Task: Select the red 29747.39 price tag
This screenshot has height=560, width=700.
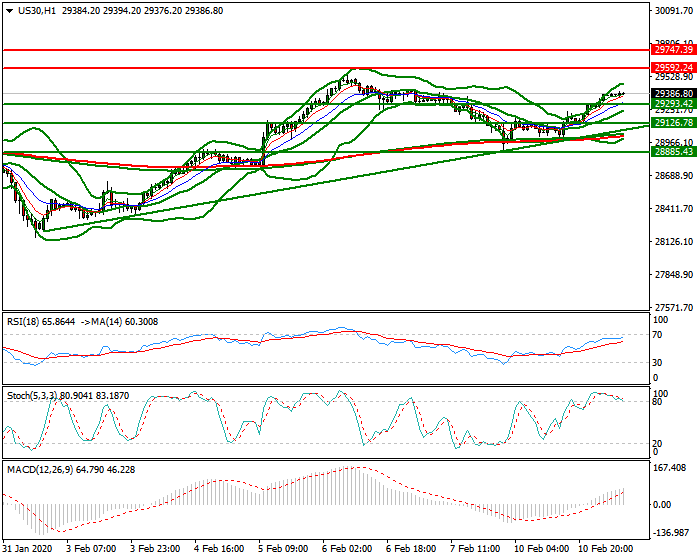Action: pyautogui.click(x=673, y=49)
